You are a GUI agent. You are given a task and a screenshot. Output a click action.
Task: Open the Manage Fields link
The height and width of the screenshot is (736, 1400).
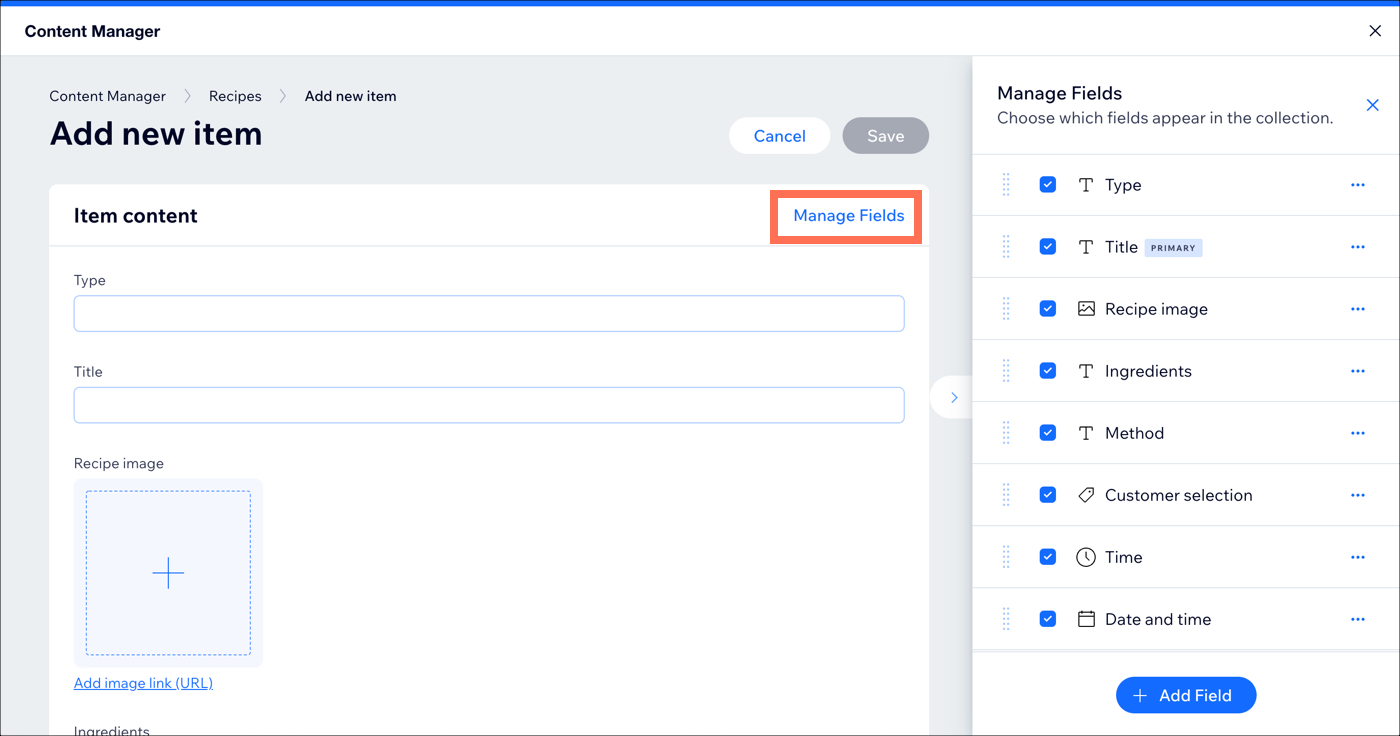849,215
